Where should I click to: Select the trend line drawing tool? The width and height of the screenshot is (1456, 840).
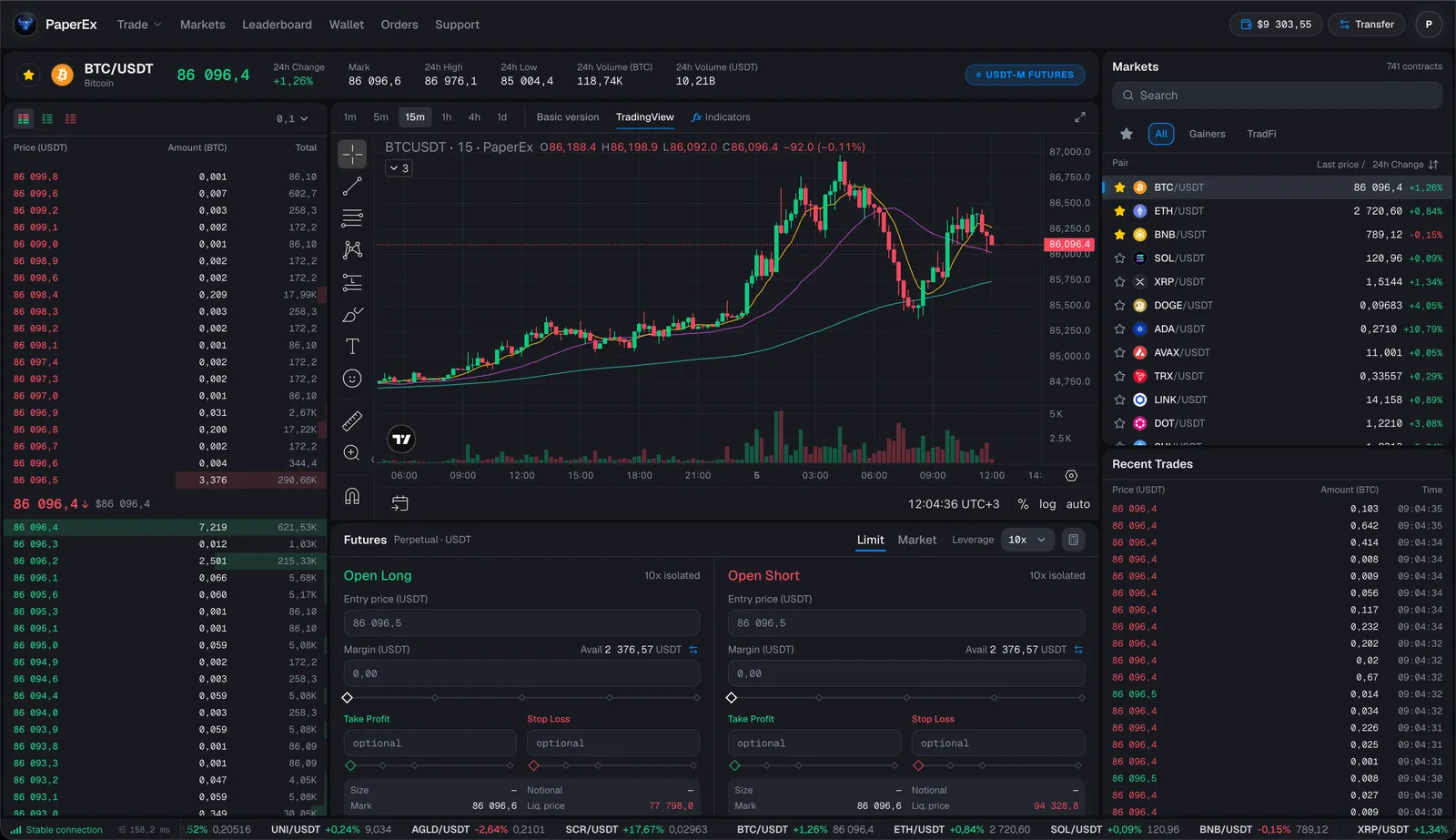pos(352,187)
